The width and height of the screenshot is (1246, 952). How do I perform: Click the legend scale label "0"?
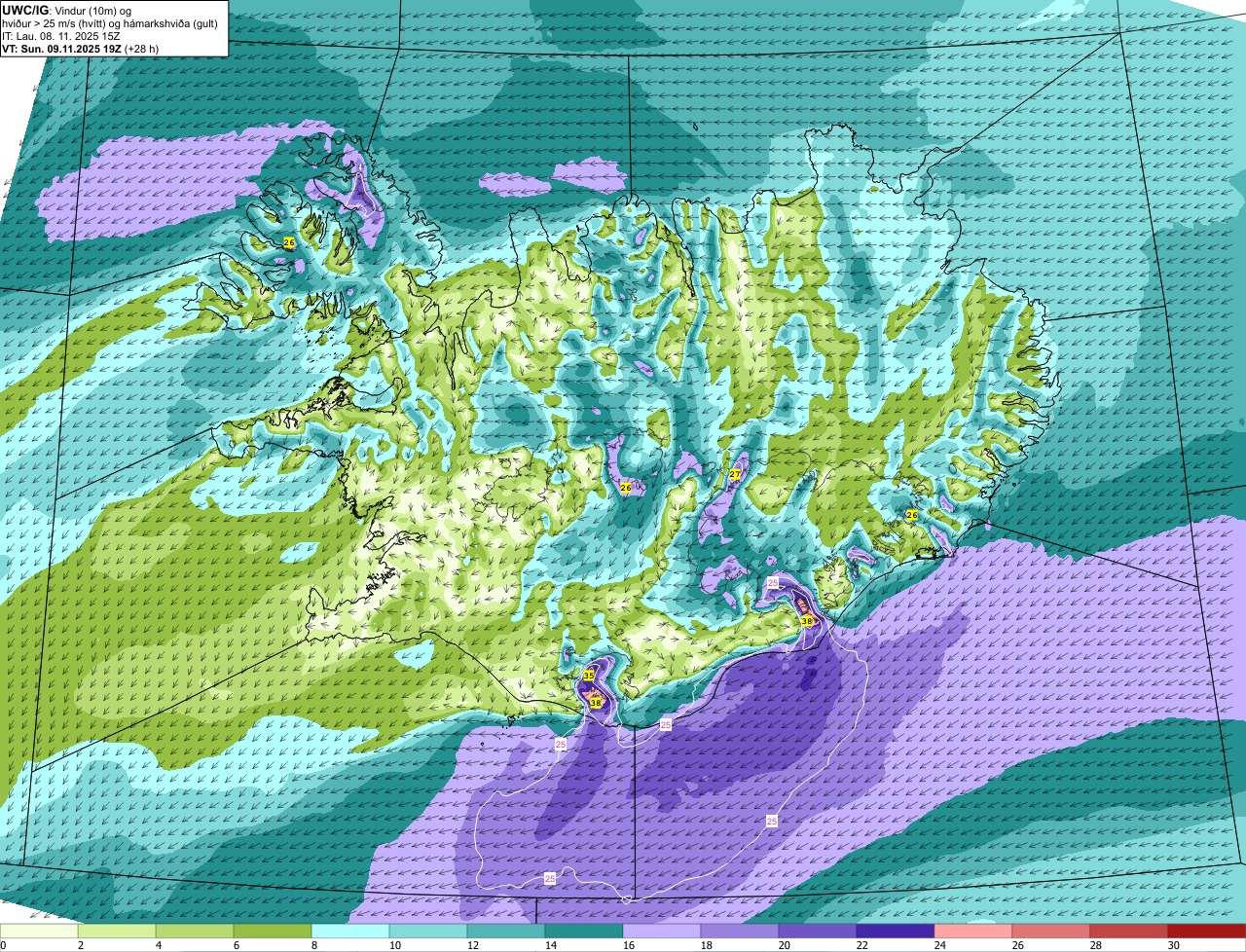coord(3,945)
